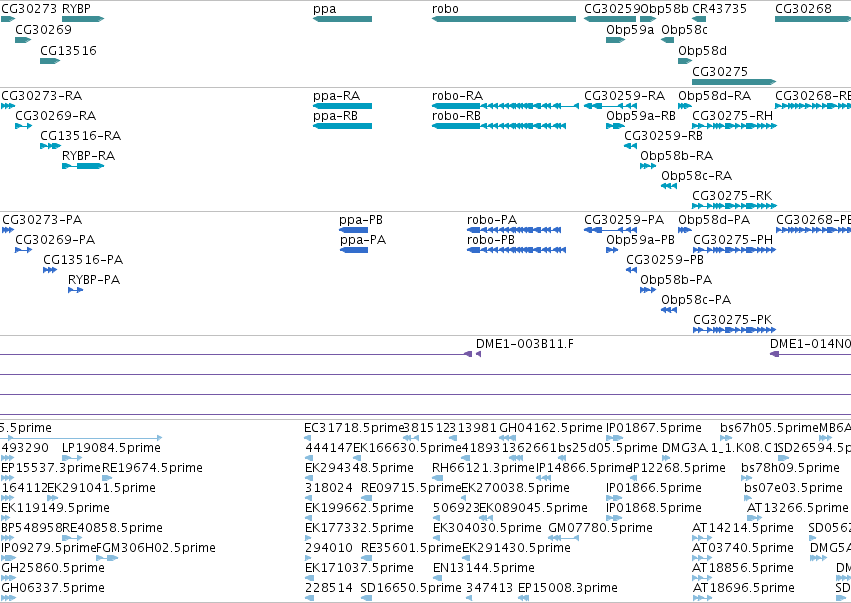This screenshot has width=851, height=603.
Task: Select the robo gene bar
Action: [504, 19]
